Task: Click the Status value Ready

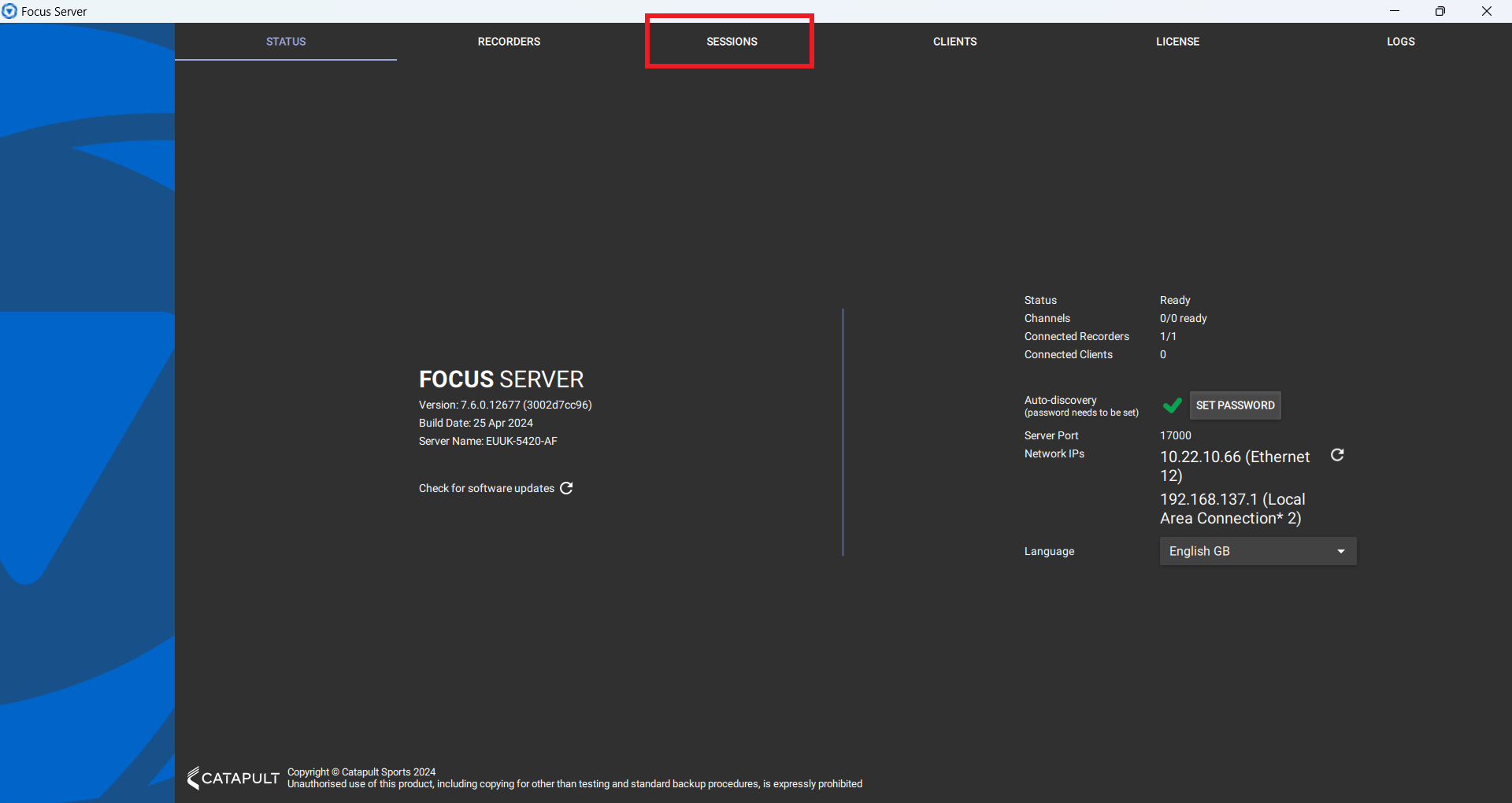Action: [x=1175, y=300]
